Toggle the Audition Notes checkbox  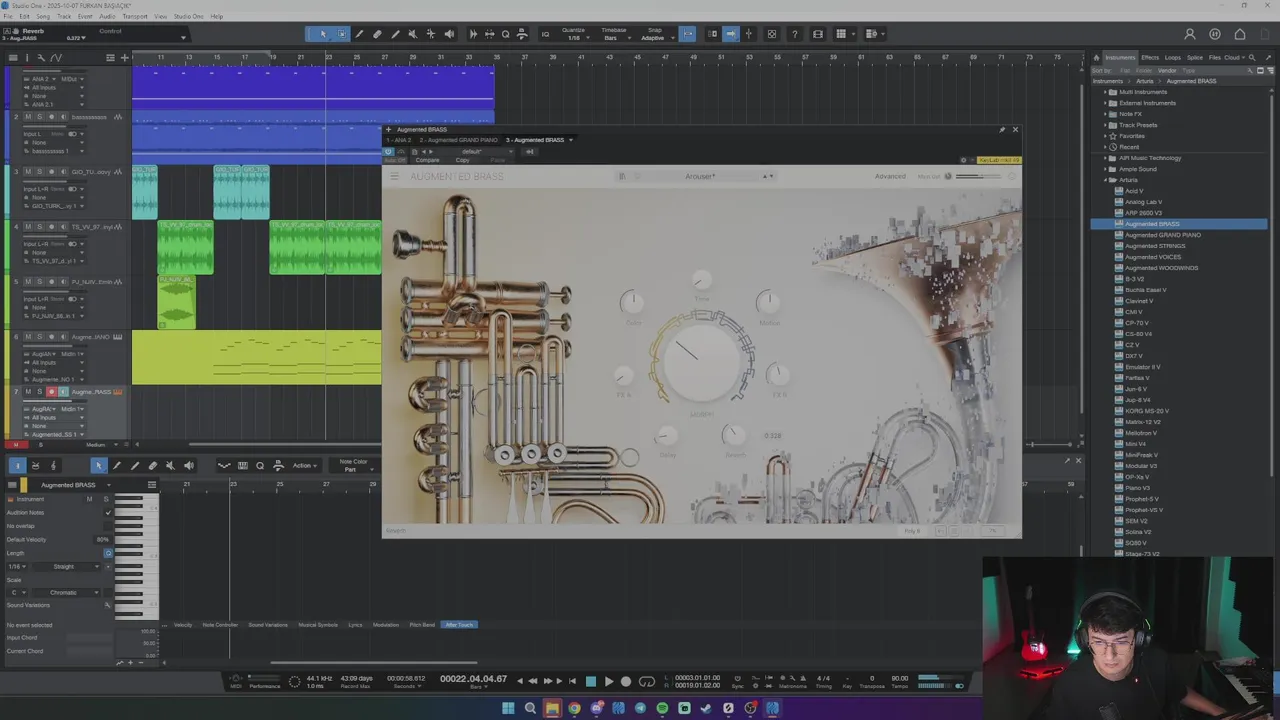click(108, 512)
